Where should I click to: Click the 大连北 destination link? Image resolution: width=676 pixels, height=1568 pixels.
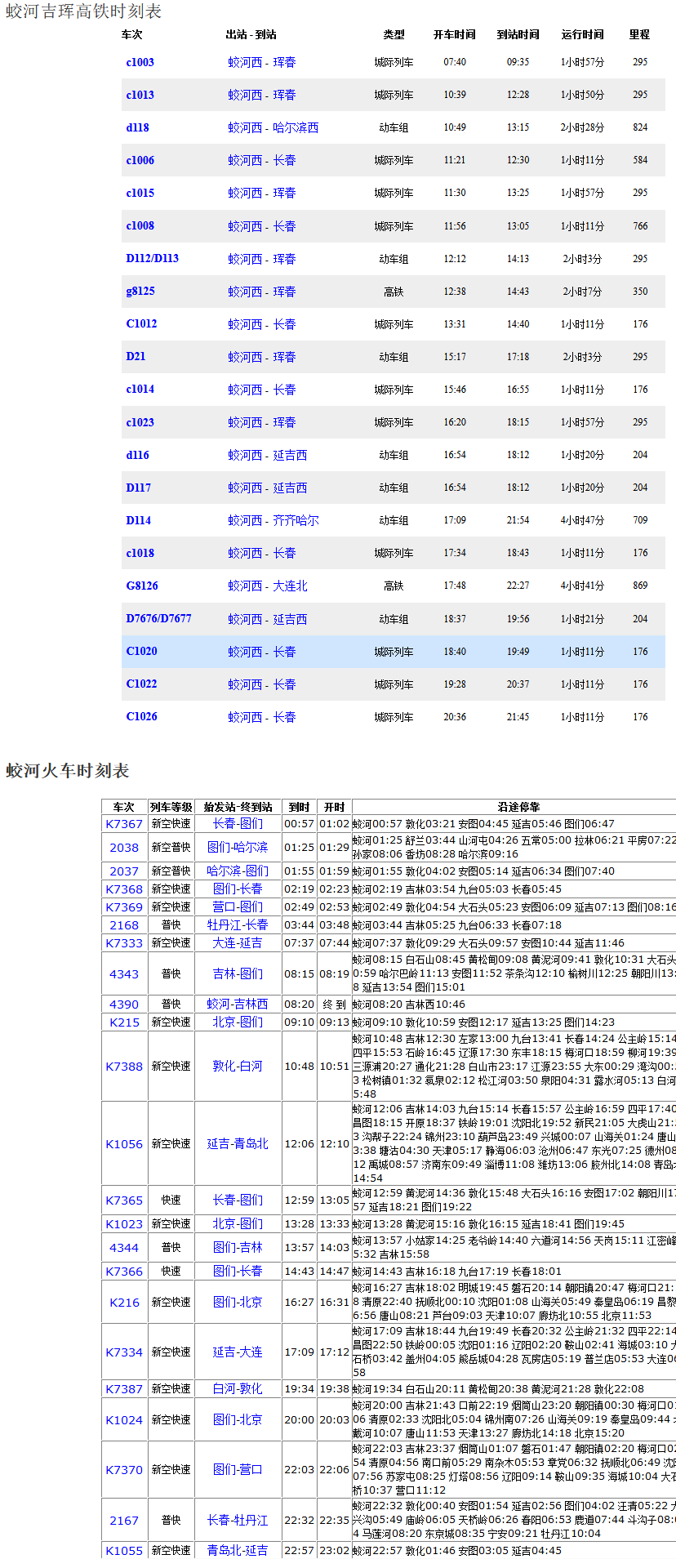[290, 586]
